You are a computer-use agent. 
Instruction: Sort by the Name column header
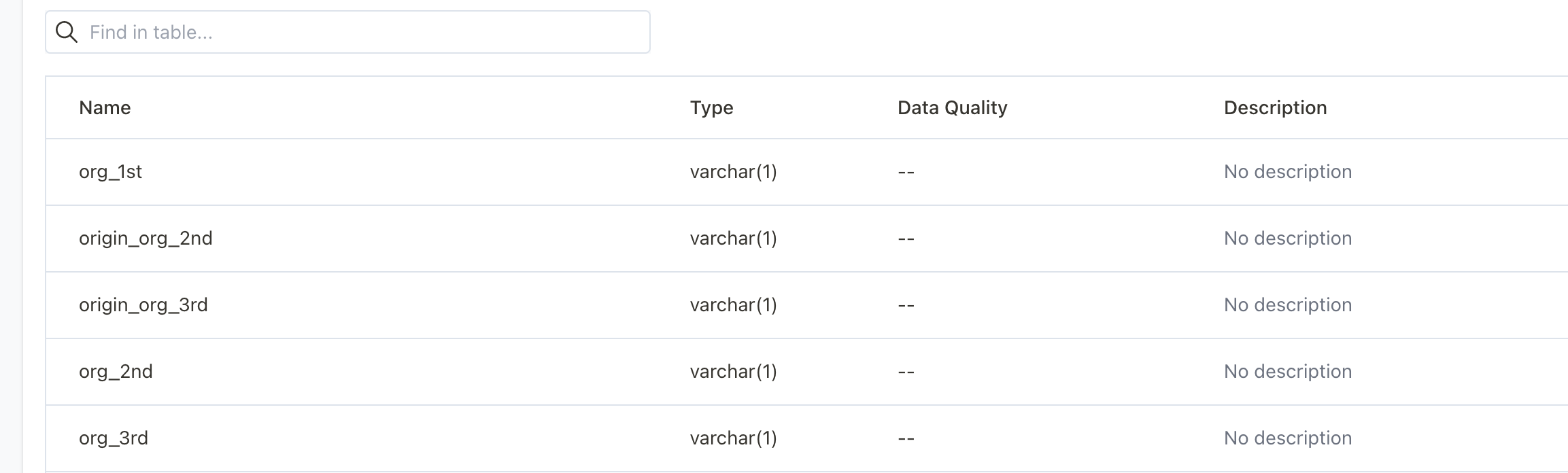[x=105, y=107]
